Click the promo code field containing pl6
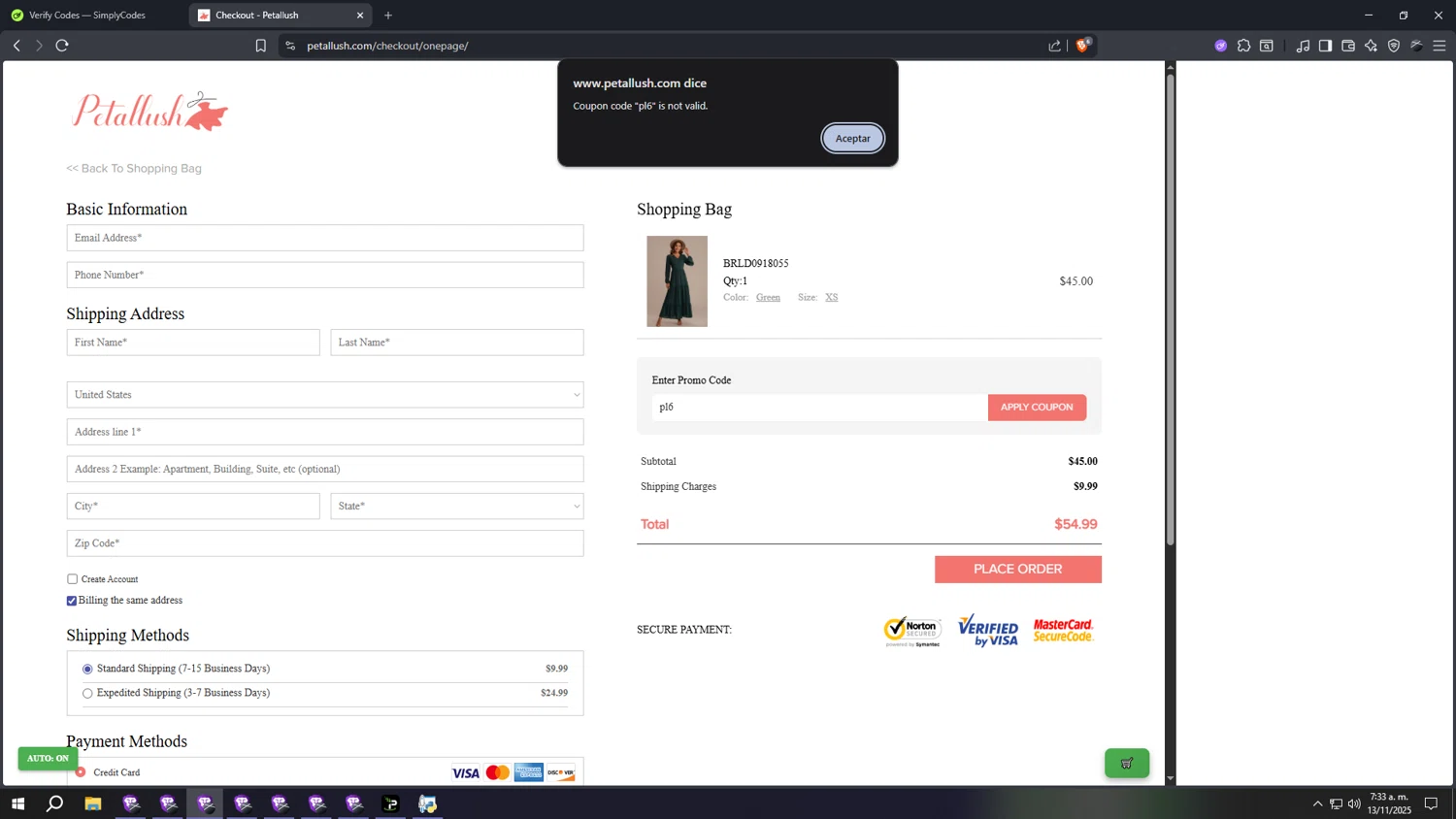 (820, 408)
